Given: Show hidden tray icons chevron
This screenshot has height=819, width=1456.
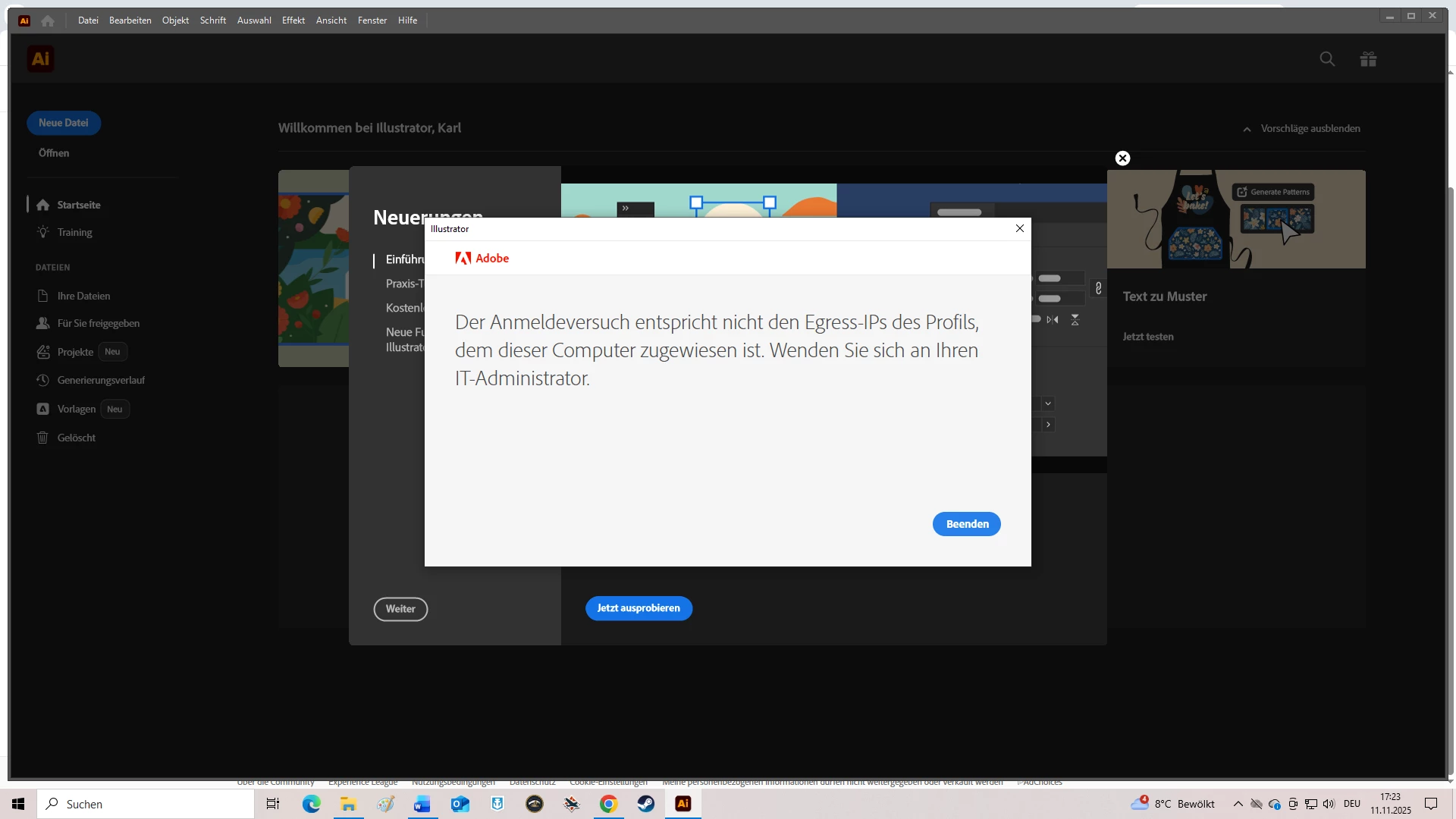Looking at the screenshot, I should point(1238,804).
